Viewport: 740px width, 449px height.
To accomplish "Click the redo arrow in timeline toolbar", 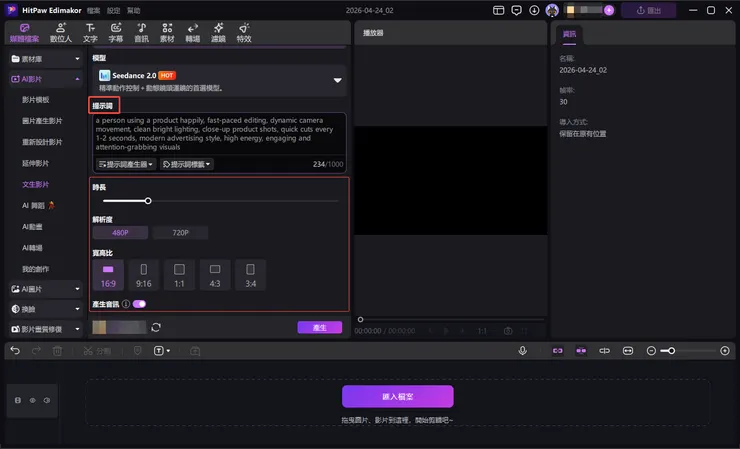I will click(36, 350).
